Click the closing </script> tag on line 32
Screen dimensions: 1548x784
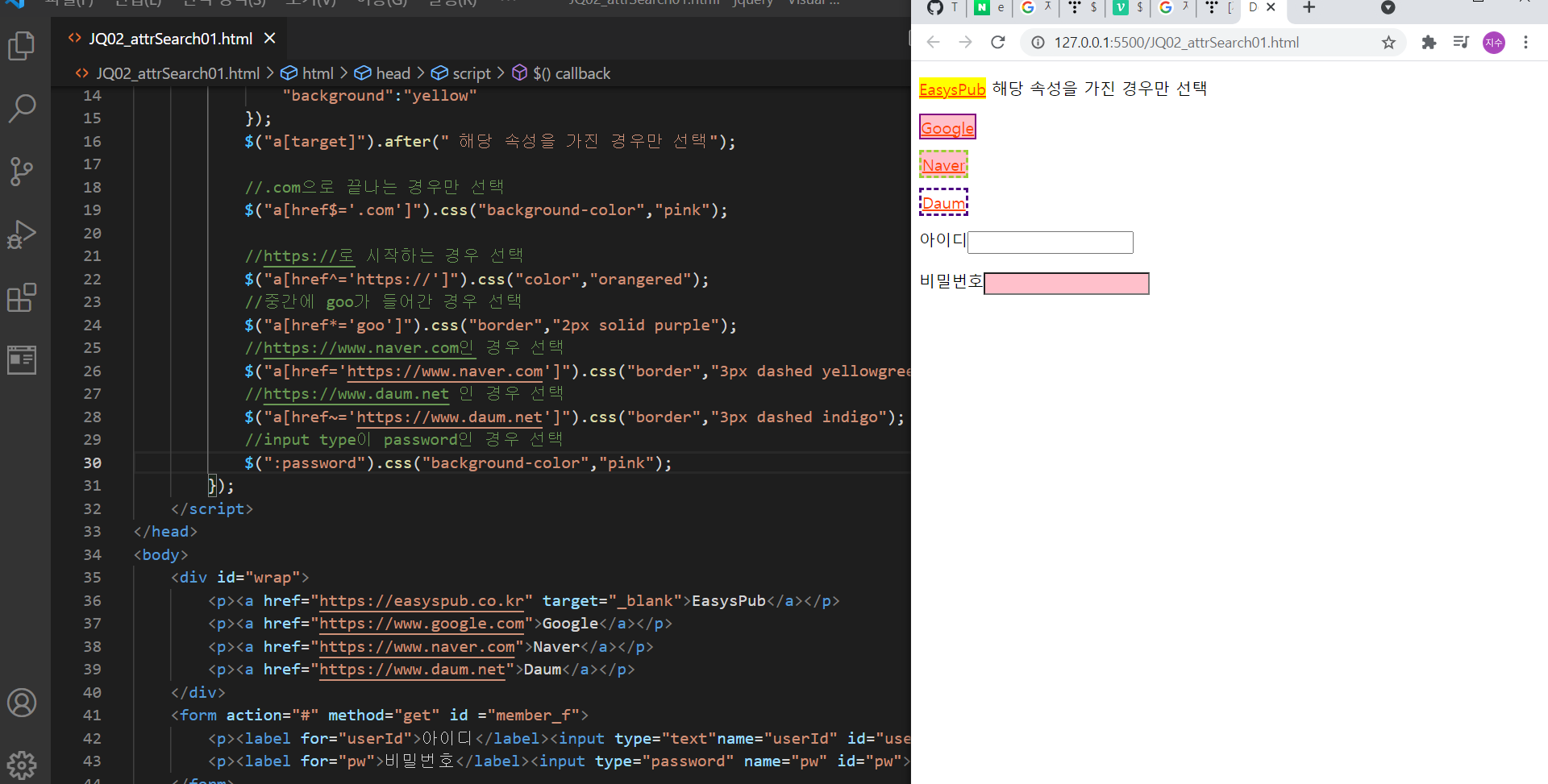pos(212,509)
